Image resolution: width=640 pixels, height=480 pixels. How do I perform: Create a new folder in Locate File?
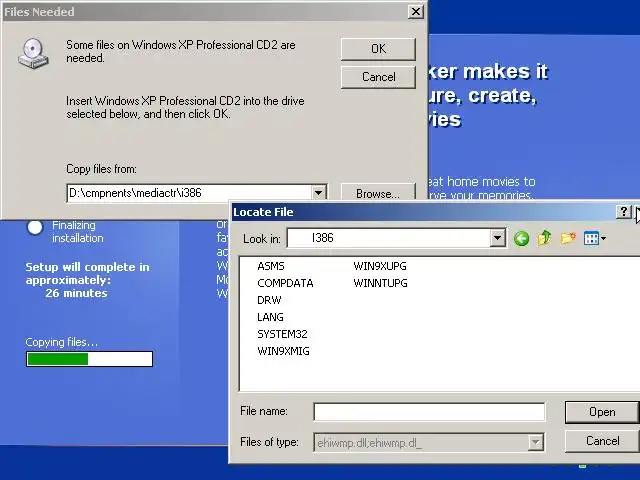(x=568, y=238)
